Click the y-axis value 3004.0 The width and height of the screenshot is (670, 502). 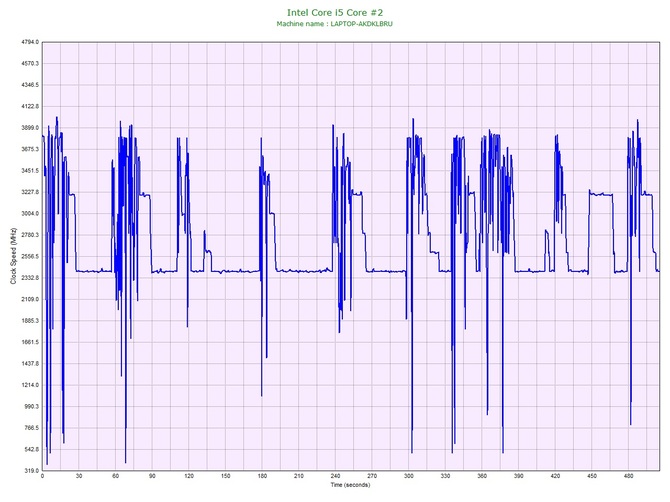30,214
